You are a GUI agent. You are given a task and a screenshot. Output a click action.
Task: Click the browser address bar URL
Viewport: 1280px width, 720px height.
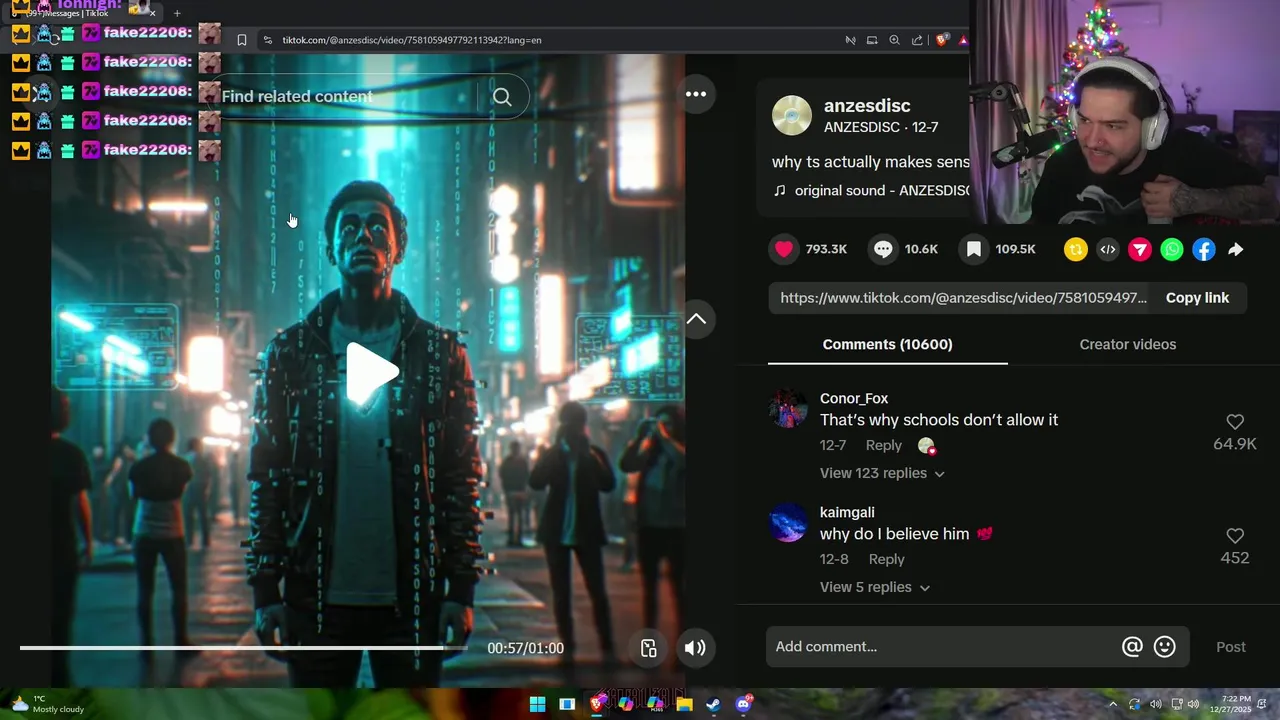(x=412, y=40)
